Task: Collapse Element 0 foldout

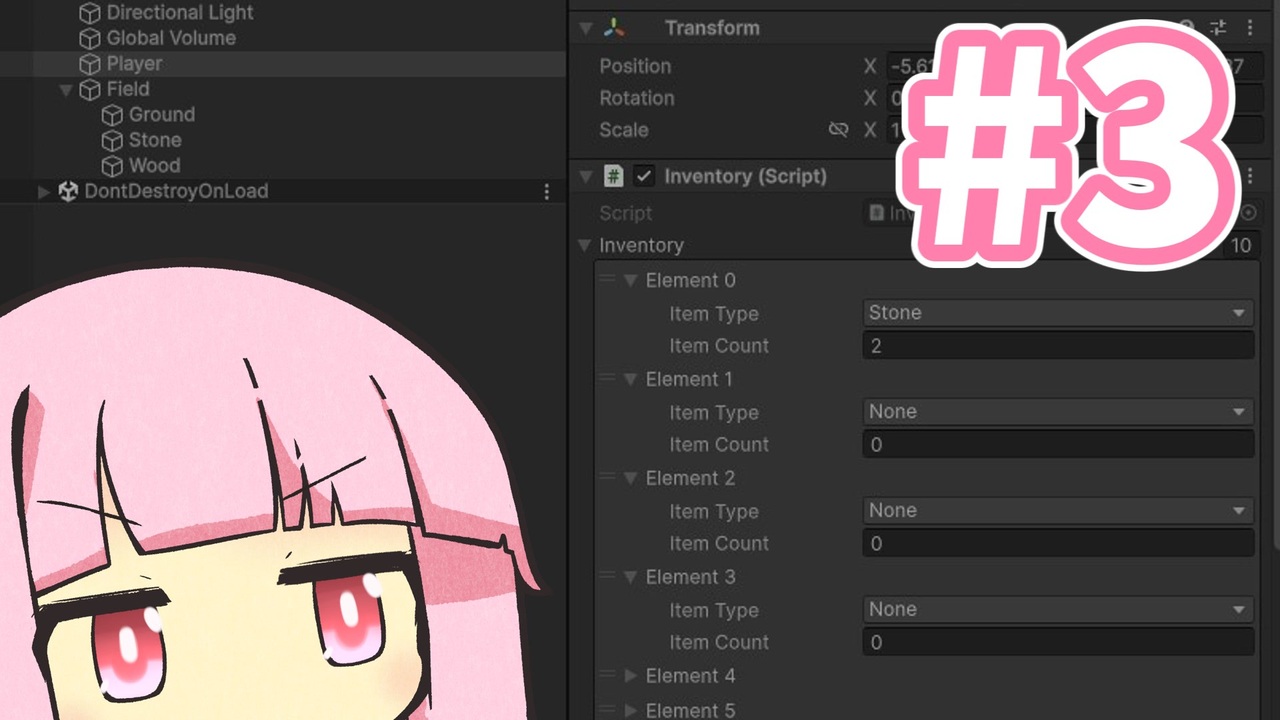Action: coord(630,281)
